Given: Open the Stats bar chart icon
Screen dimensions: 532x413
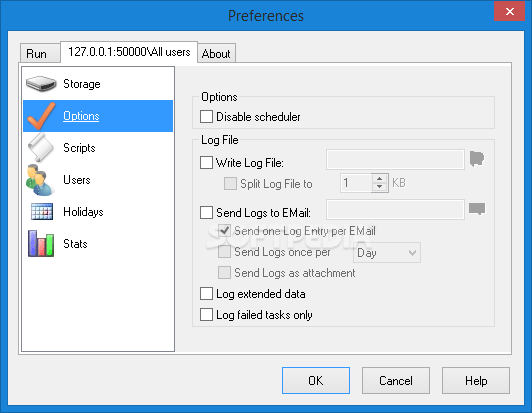Looking at the screenshot, I should 41,243.
